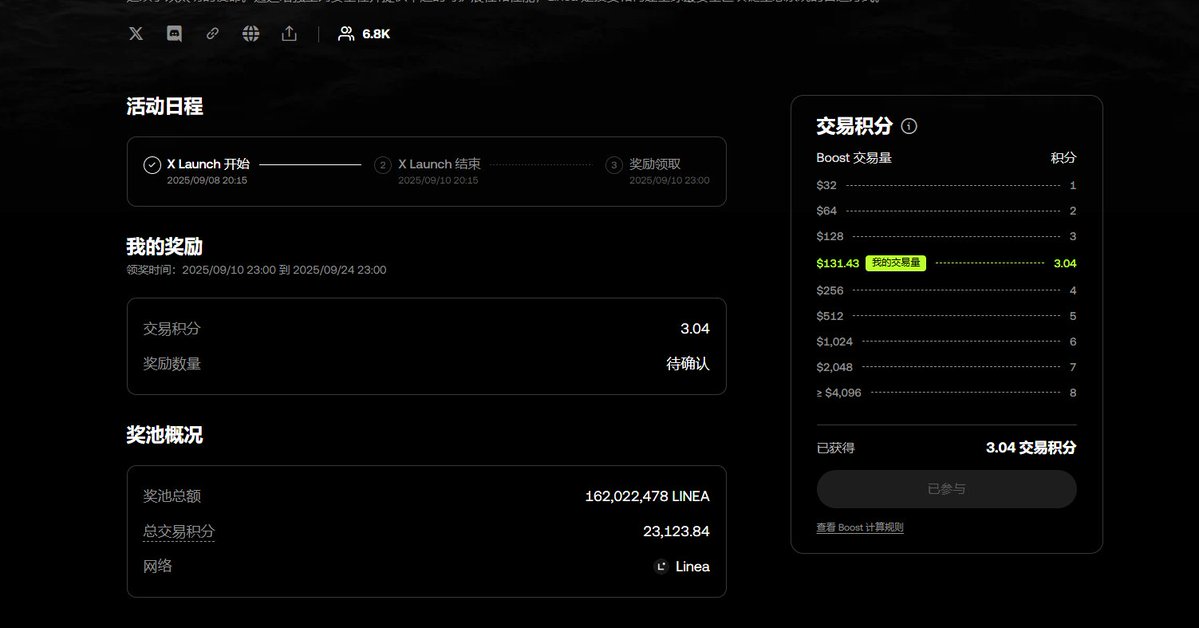Click the 2025/09/10 20:15 end date

pos(438,181)
